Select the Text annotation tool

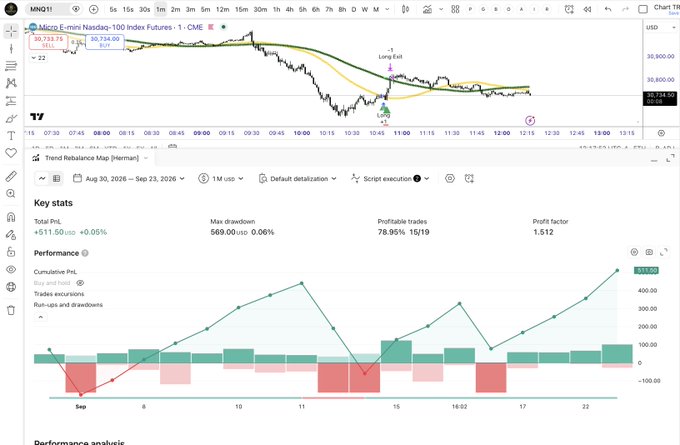(11, 136)
